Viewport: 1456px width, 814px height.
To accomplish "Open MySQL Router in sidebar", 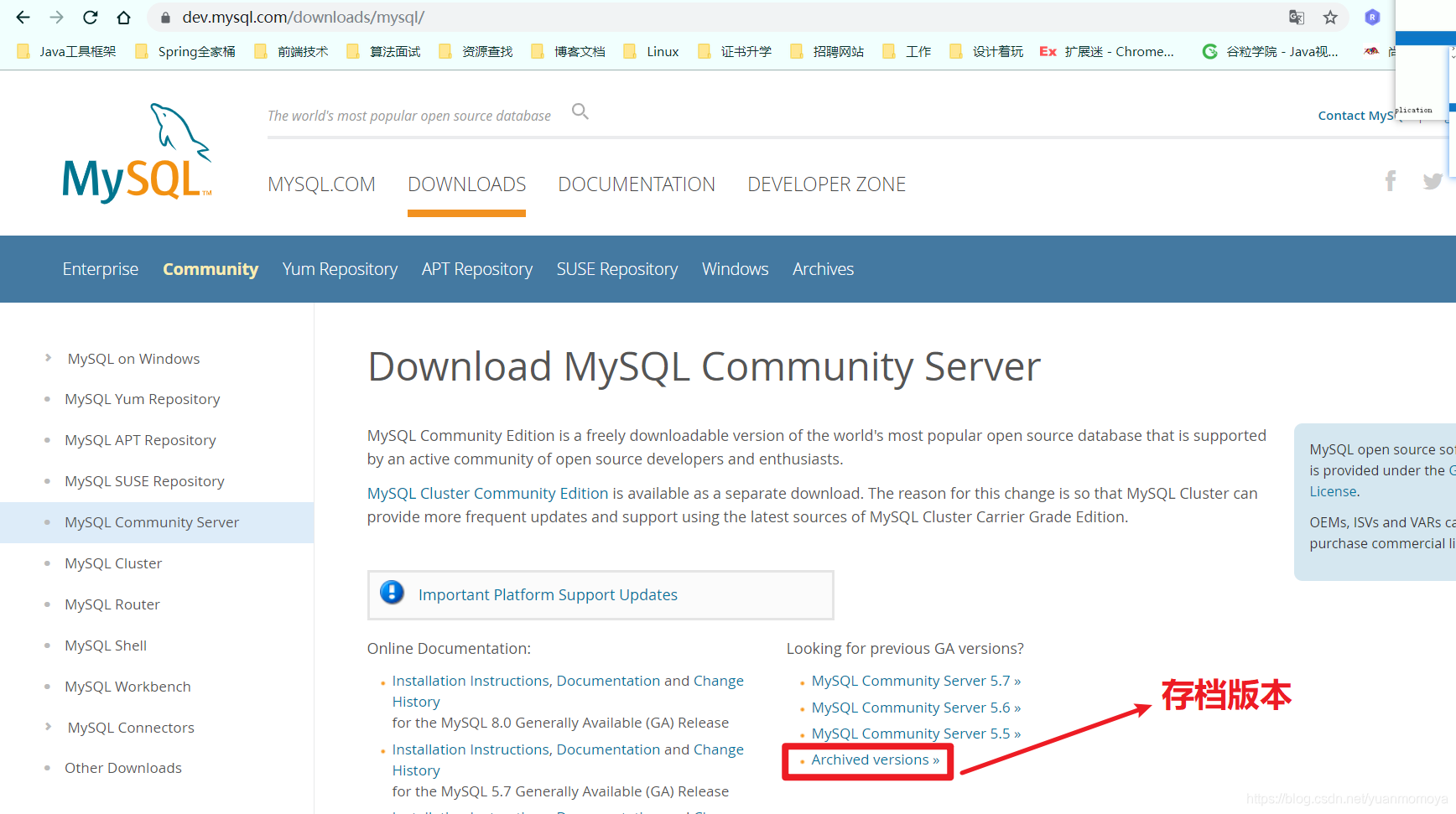I will (x=112, y=604).
